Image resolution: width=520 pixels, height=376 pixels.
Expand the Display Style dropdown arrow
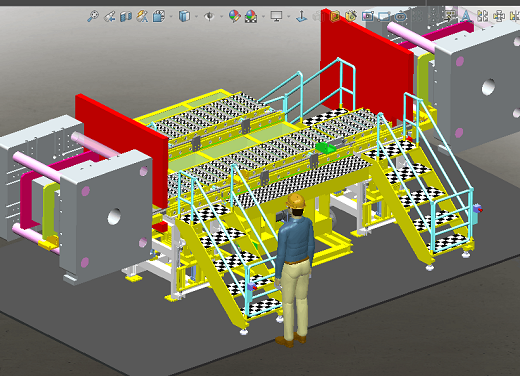(196, 16)
